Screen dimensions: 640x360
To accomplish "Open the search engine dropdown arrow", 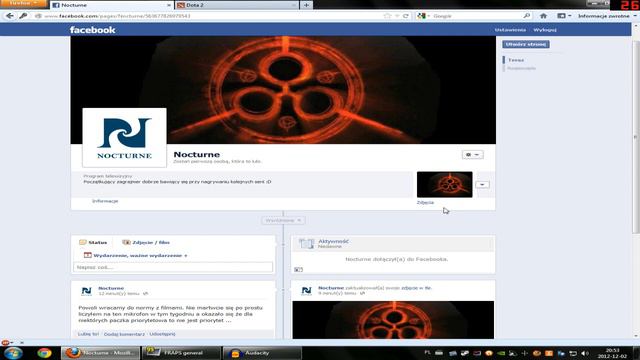I will (429, 16).
